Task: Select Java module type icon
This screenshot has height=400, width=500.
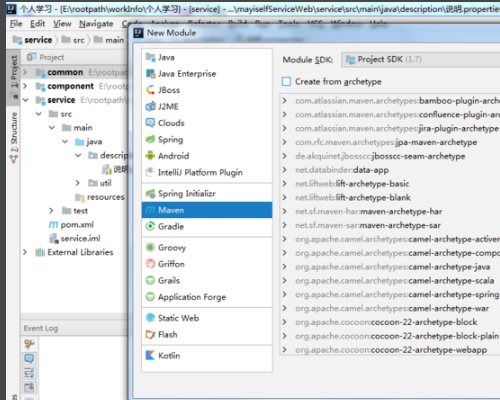Action: tap(150, 57)
